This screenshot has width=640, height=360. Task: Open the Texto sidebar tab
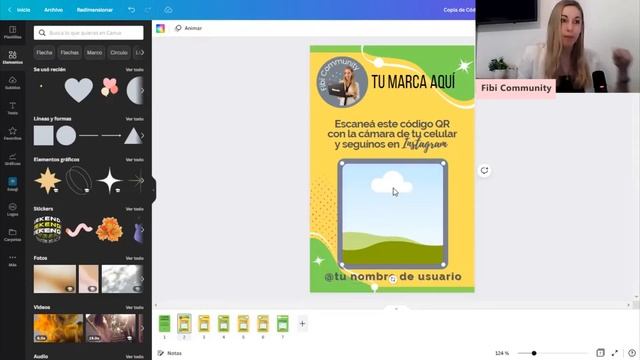(x=13, y=108)
